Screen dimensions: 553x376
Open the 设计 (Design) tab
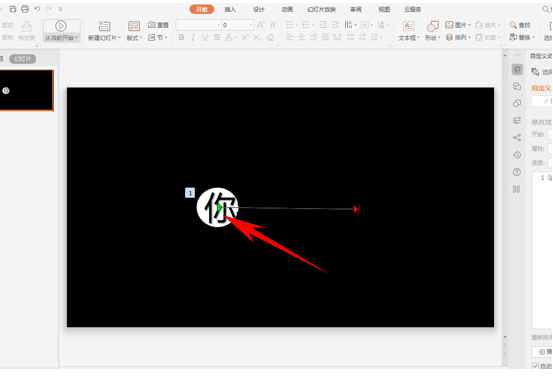pyautogui.click(x=259, y=9)
